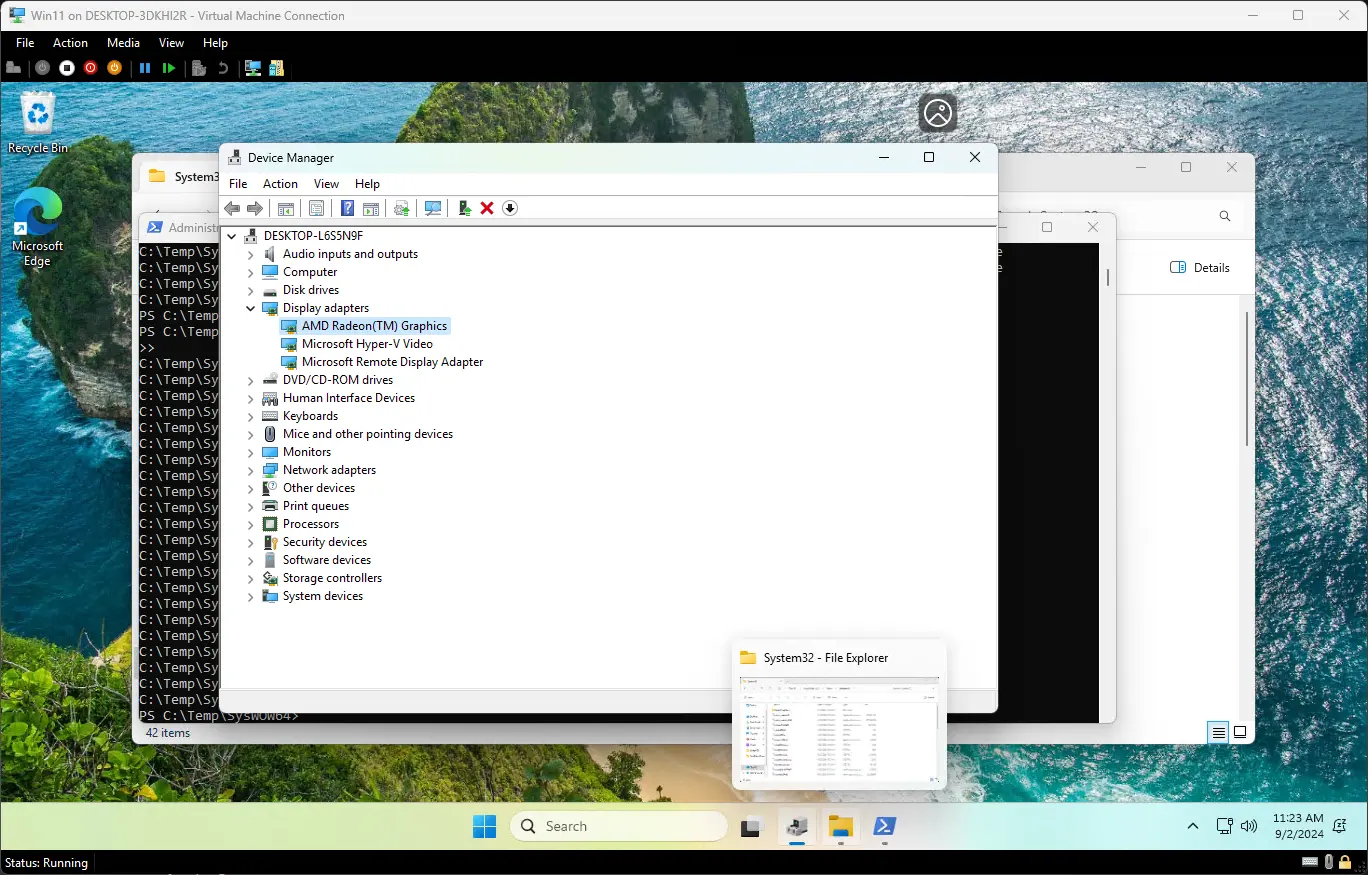Expand Human Interface Devices node
Viewport: 1368px width, 875px height.
[x=251, y=398]
